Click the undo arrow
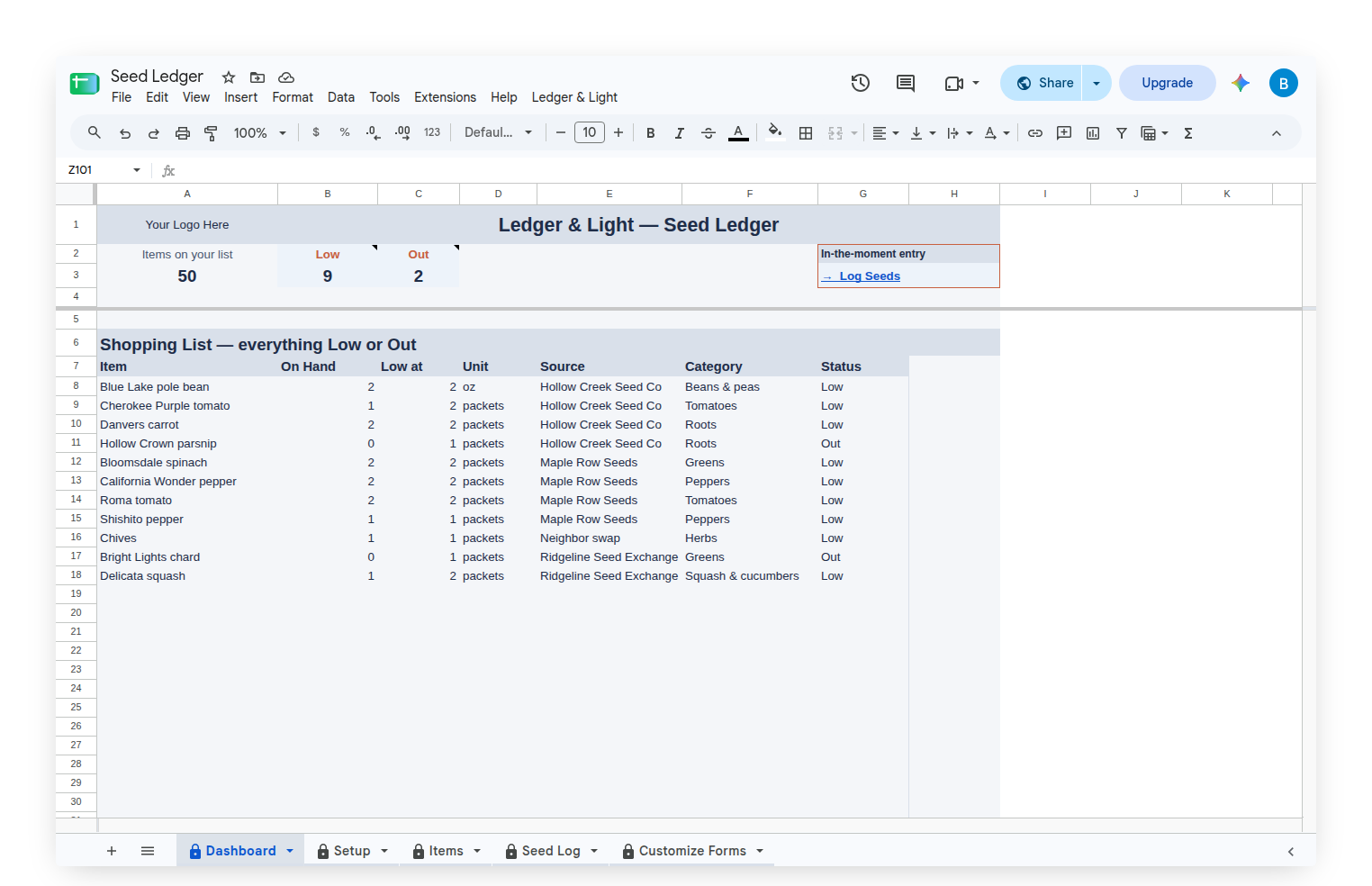Screen dimensions: 1372x886 click(x=125, y=133)
